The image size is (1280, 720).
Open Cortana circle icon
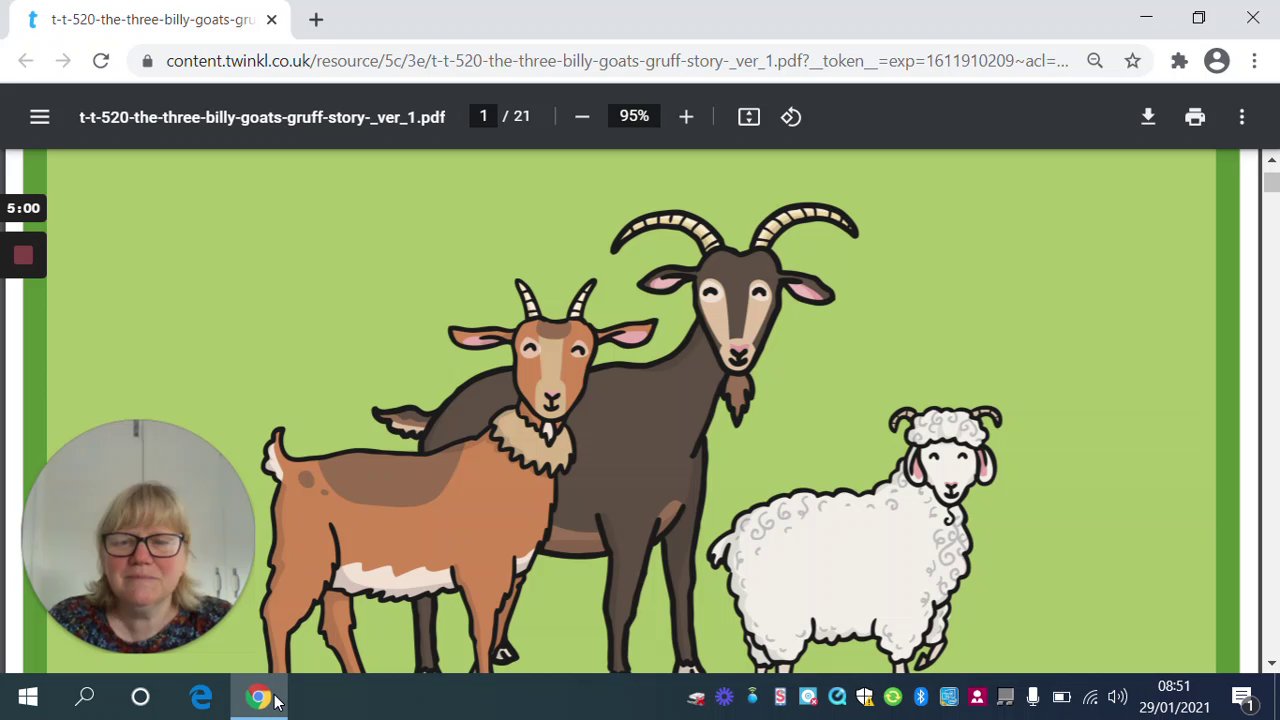click(140, 697)
